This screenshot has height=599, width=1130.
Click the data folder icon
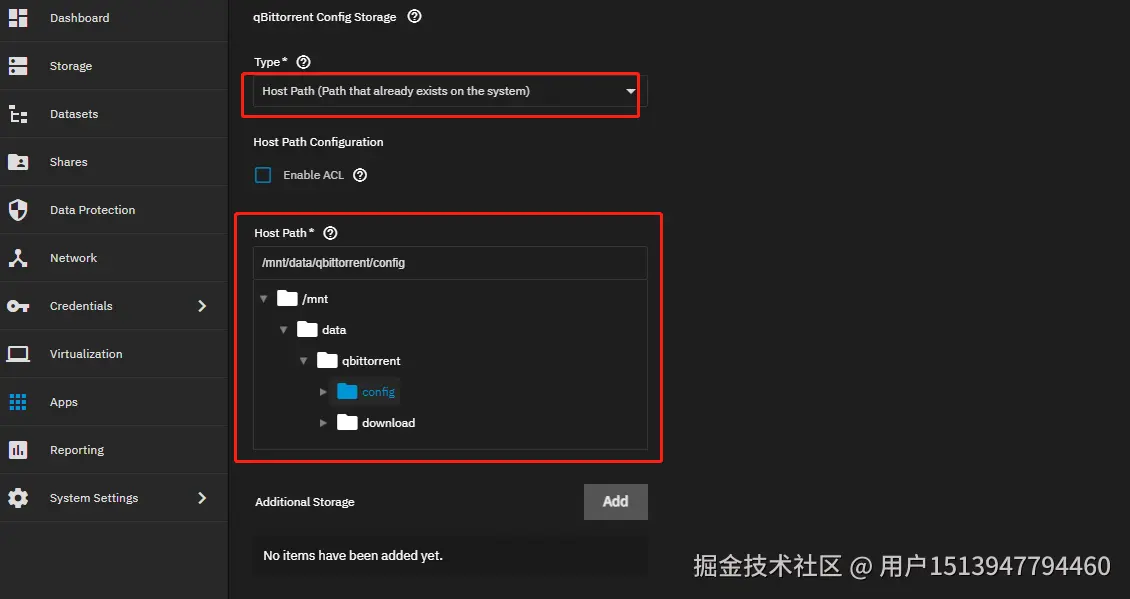pos(308,329)
